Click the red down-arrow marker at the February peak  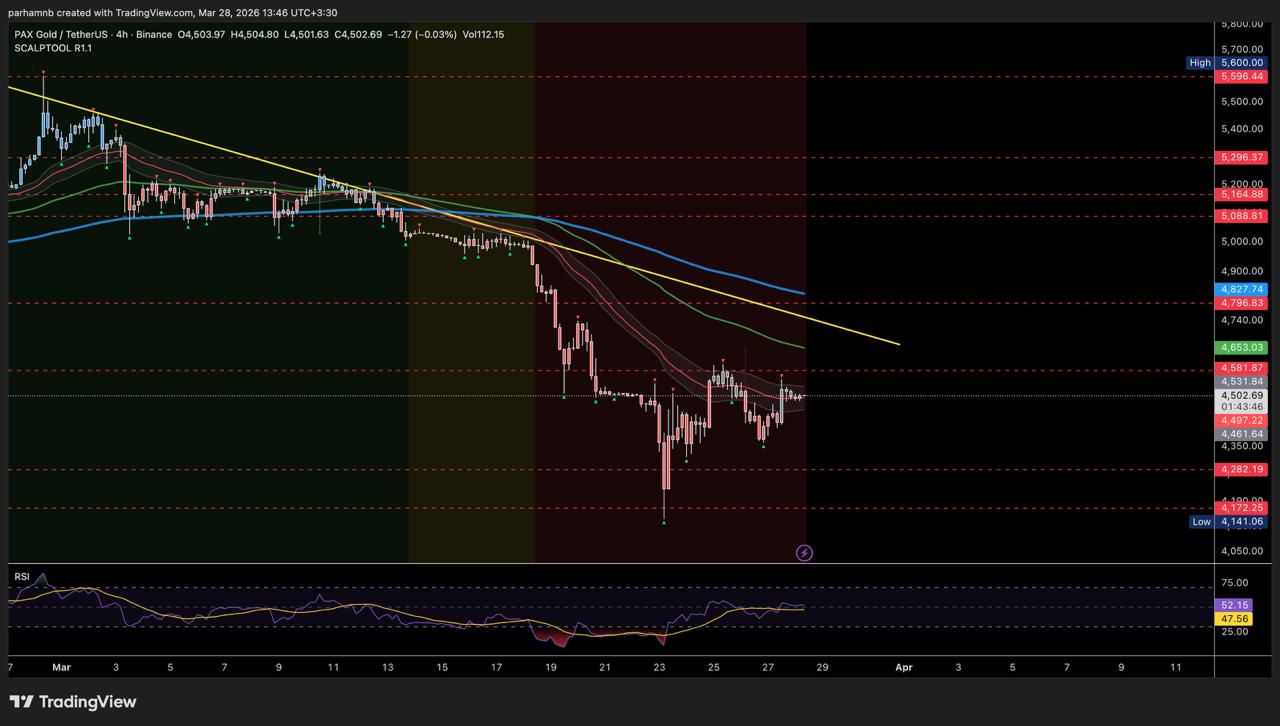click(43, 73)
